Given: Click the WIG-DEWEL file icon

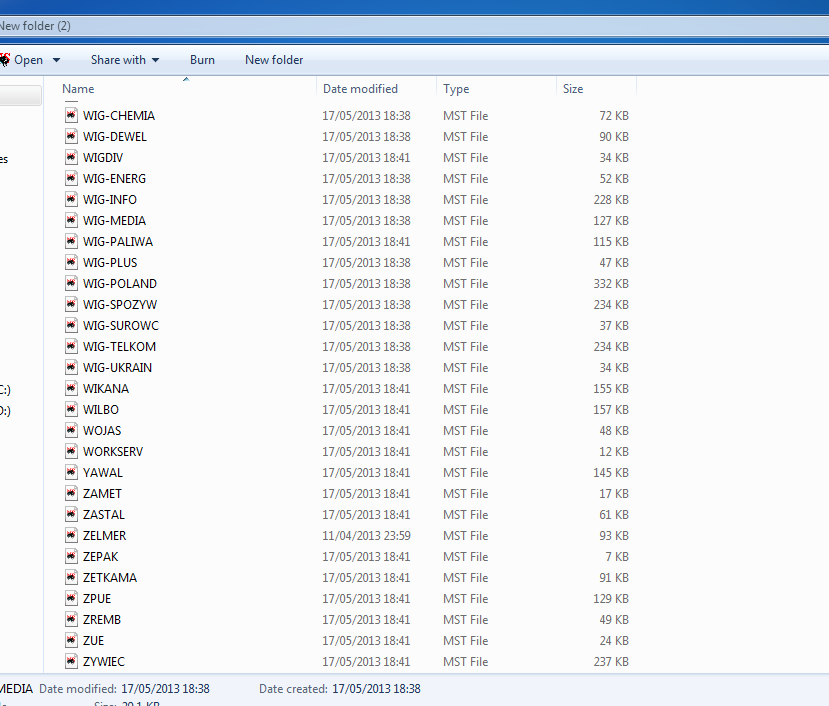Looking at the screenshot, I should pos(71,136).
